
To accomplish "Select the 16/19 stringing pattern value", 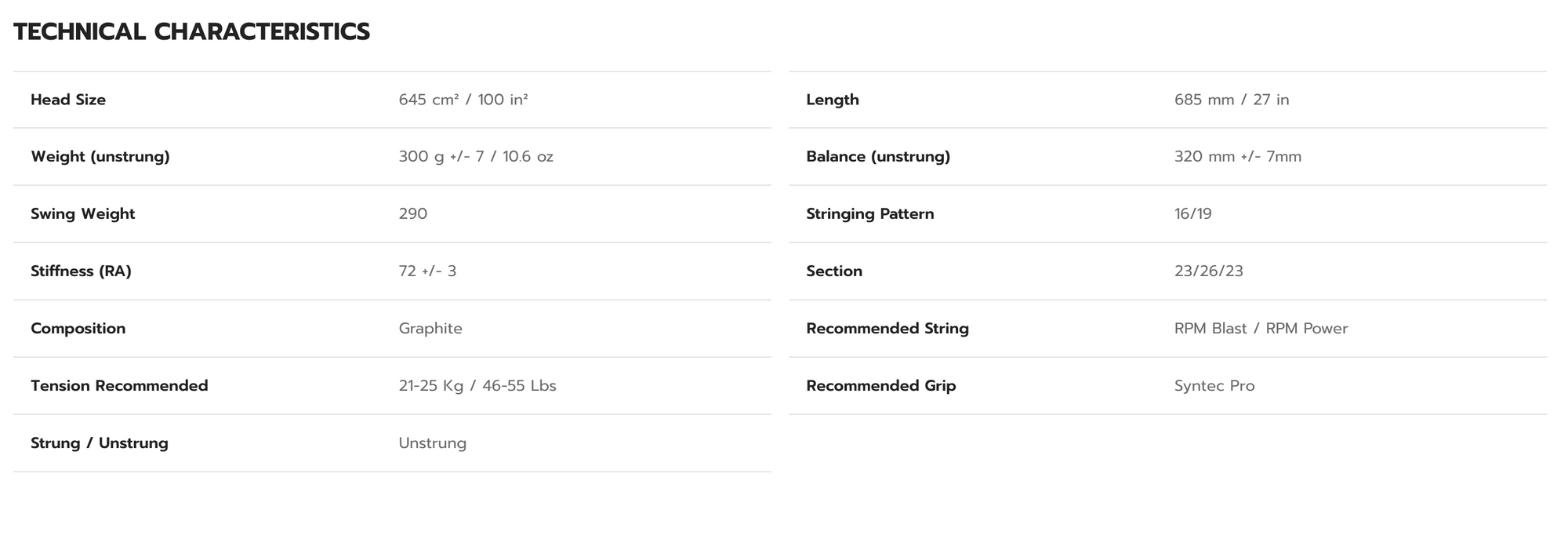I will click(x=1192, y=213).
